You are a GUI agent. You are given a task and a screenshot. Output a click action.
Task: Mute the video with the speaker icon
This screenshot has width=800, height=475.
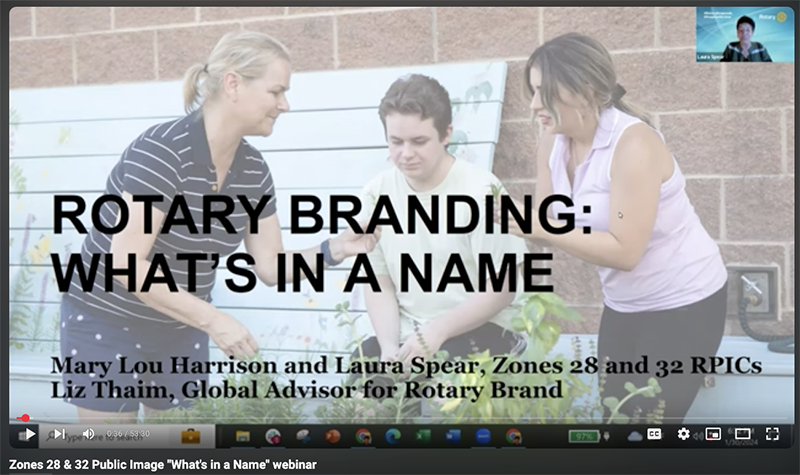tap(89, 434)
